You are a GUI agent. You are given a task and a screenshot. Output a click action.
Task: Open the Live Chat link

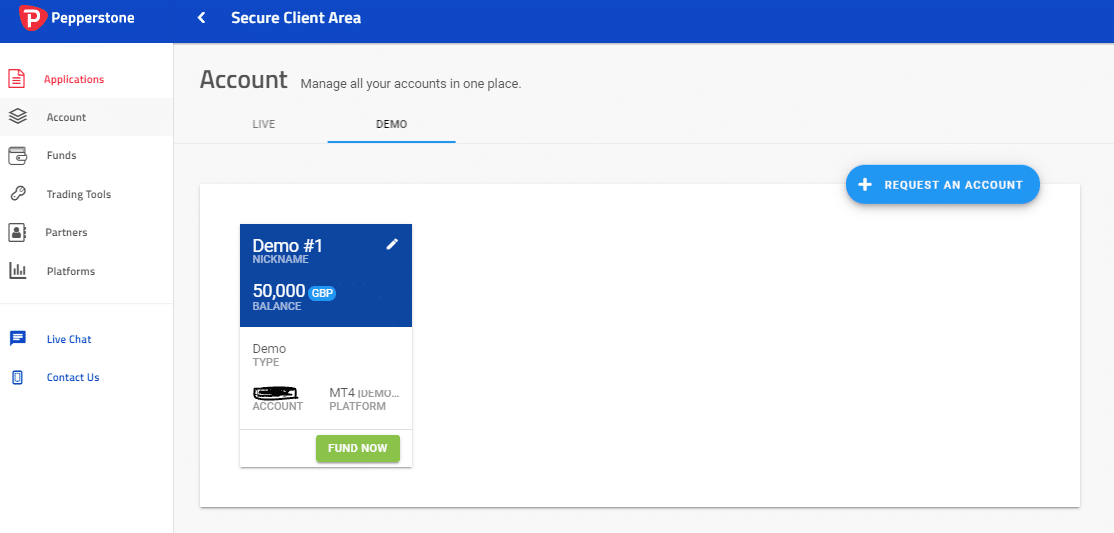69,339
